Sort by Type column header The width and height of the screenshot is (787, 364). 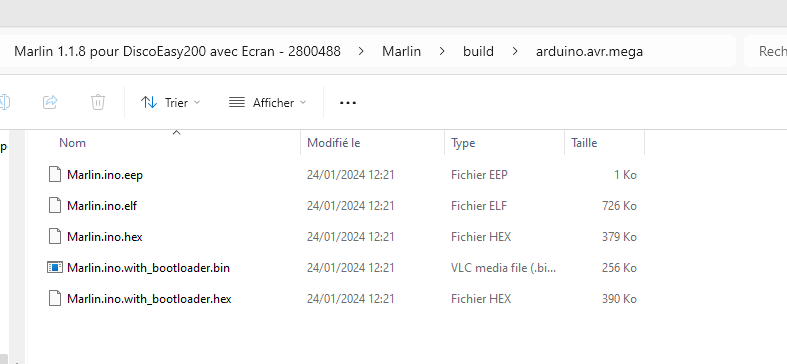tap(504, 143)
